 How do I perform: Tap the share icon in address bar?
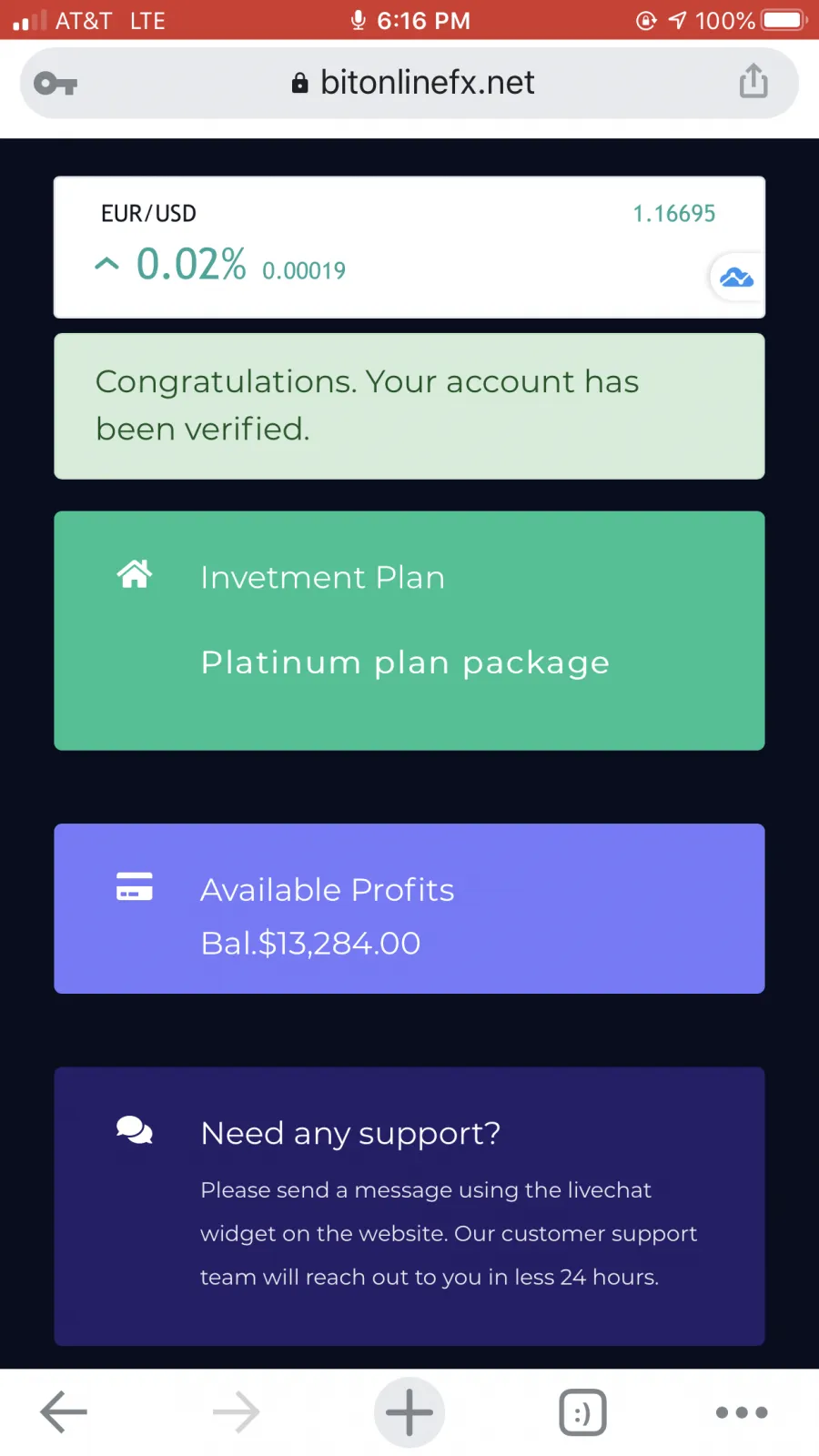753,81
